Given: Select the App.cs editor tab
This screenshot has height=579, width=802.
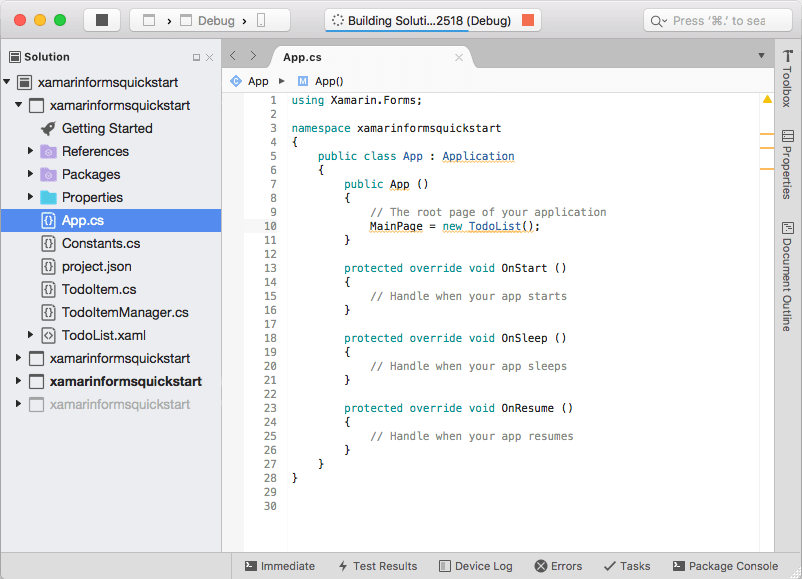Looking at the screenshot, I should tap(302, 57).
